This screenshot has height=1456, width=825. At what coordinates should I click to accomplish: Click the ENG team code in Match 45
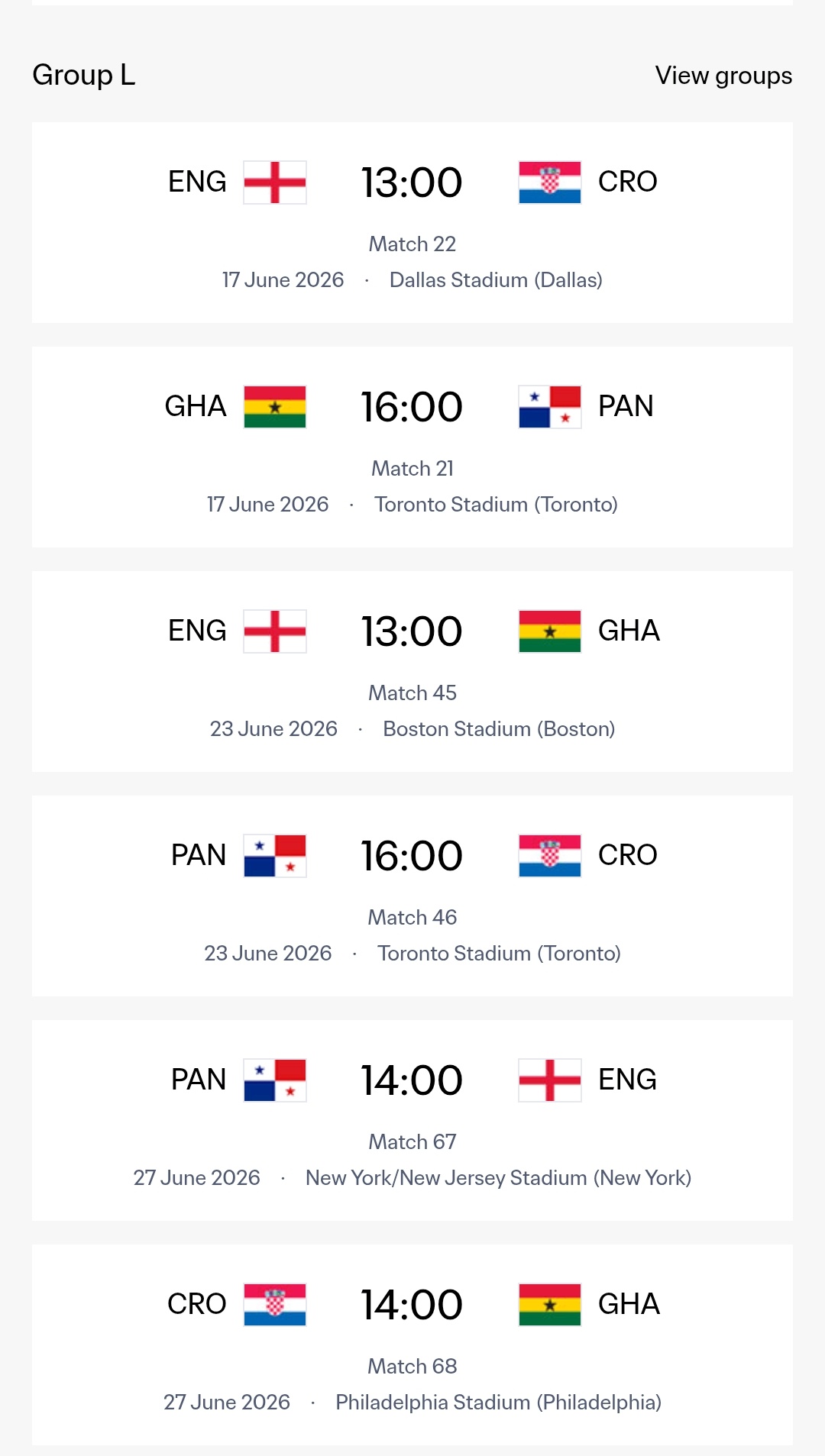click(197, 631)
